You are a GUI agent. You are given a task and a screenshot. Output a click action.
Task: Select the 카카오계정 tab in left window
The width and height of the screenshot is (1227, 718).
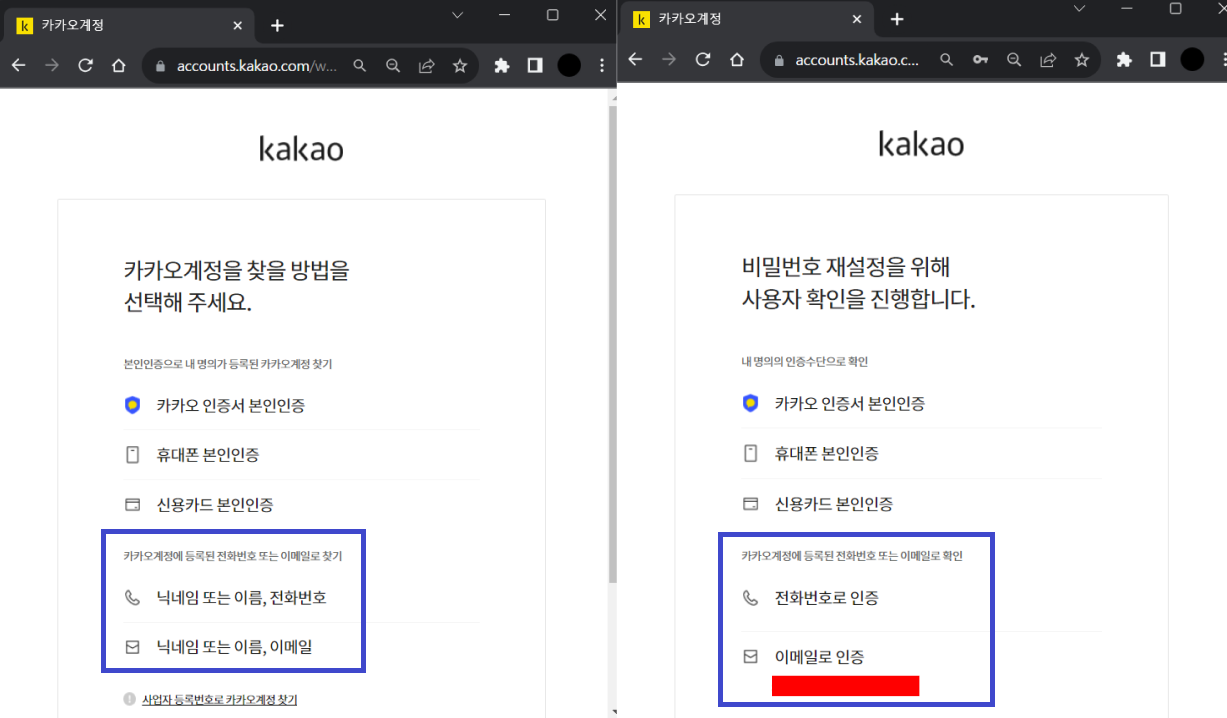(130, 25)
